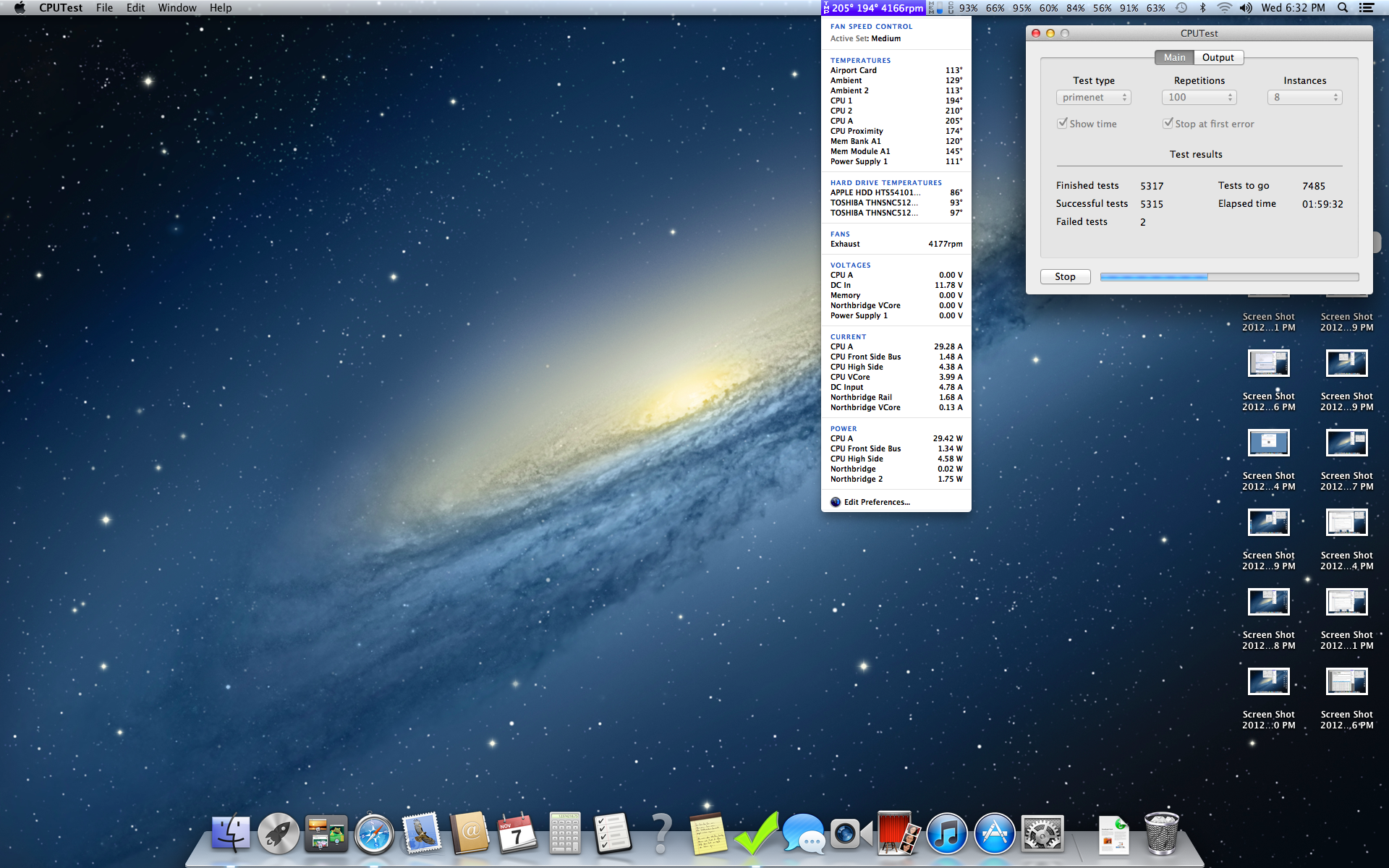Screen dimensions: 1389x868
Task: Expand the Test type primenet dropdown
Action: click(x=1093, y=98)
